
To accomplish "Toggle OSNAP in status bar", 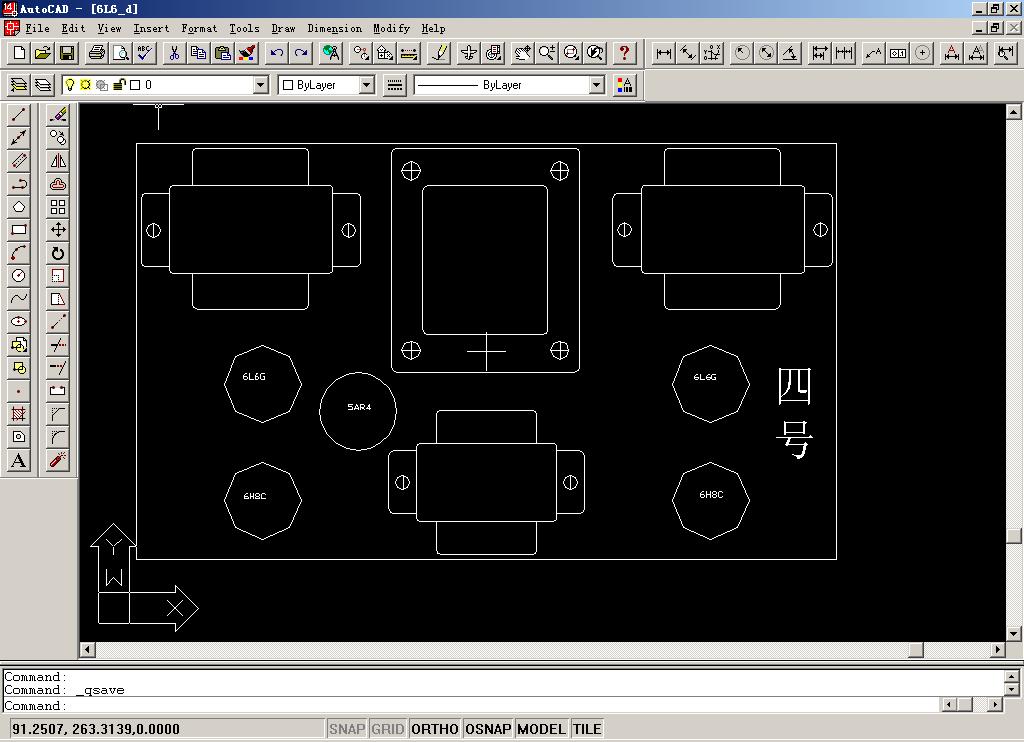I will [488, 729].
